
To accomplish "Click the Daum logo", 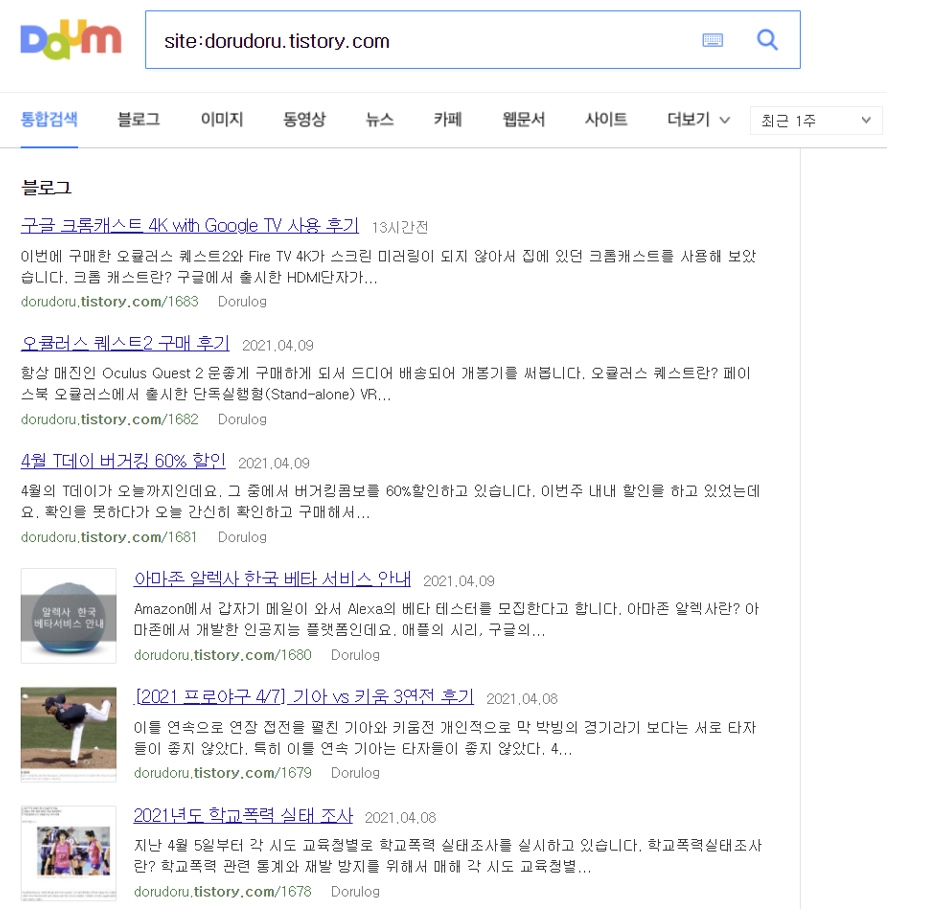I will 71,40.
